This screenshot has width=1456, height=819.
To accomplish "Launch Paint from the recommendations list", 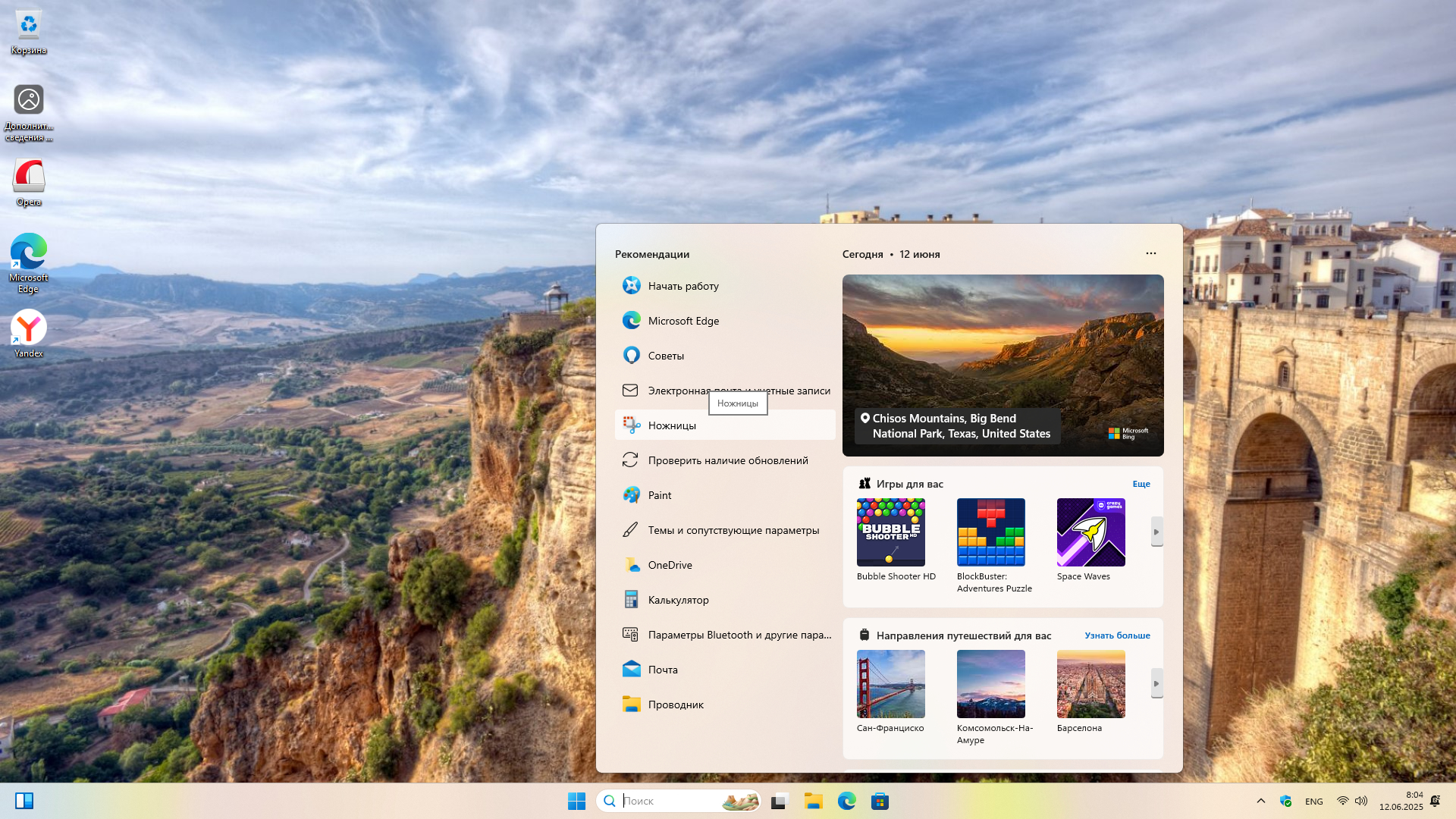I will 659,495.
